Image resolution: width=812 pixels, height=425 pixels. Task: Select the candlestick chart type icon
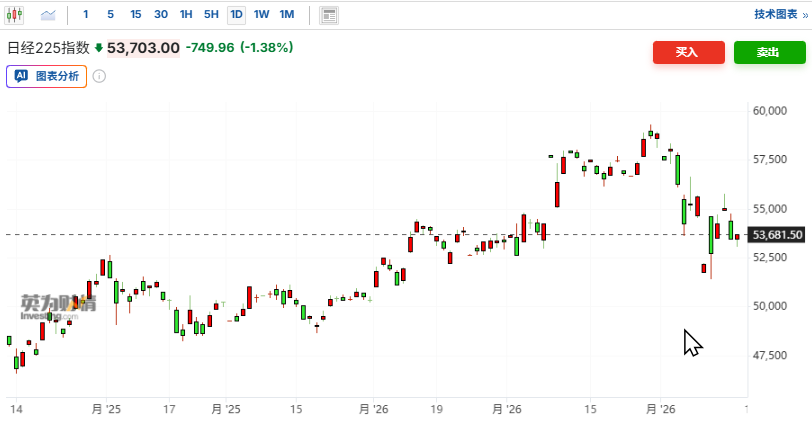[15, 15]
